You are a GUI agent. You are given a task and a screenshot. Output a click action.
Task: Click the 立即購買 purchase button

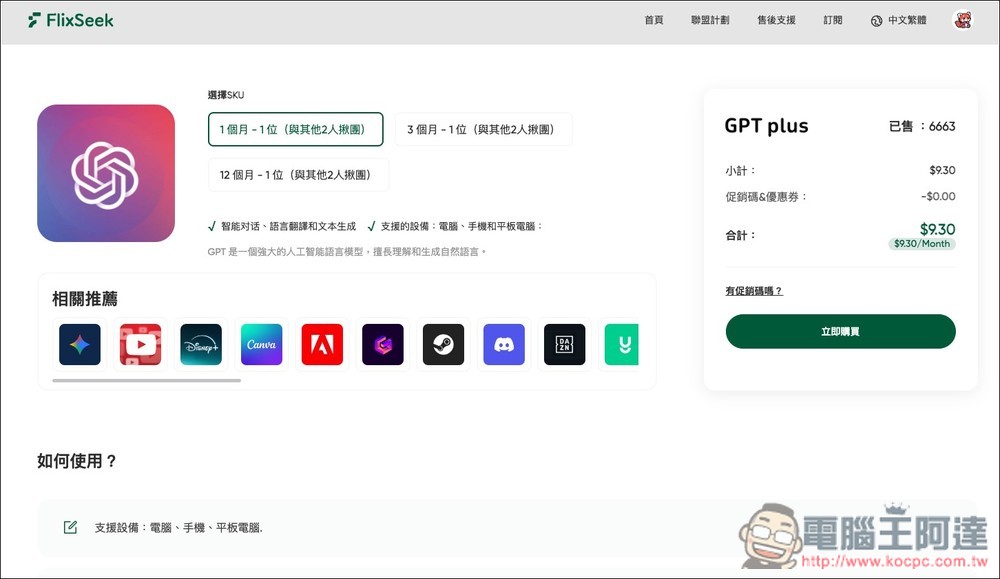840,330
